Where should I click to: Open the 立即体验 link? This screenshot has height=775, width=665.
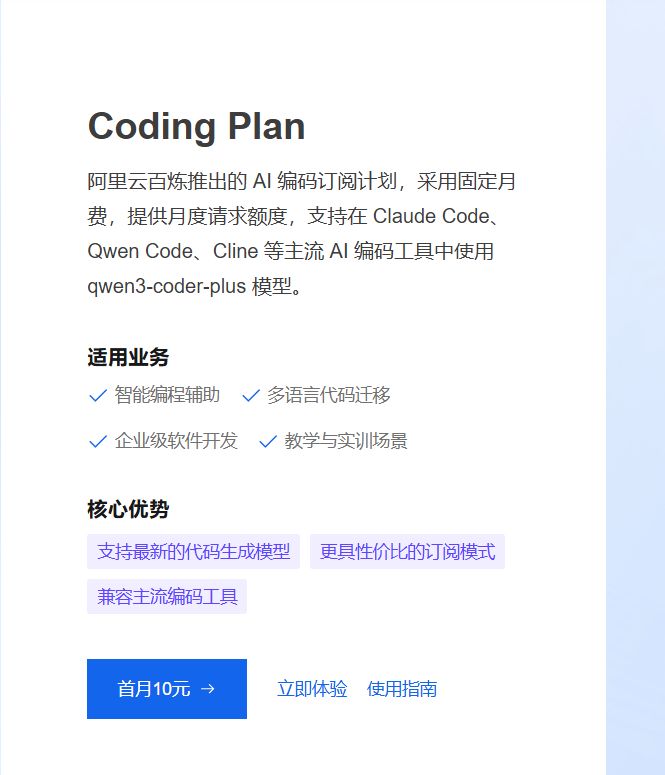click(312, 689)
